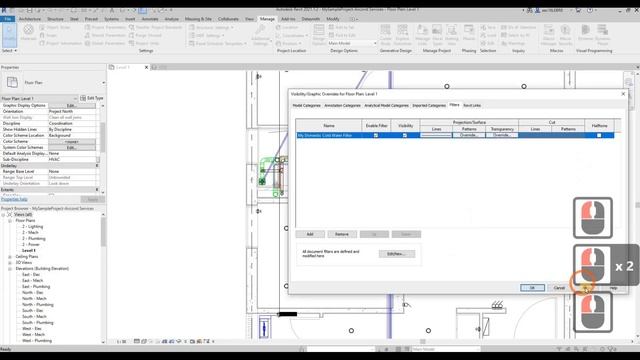Open the Macro Manager
This screenshot has height=360, width=640.
point(549,35)
